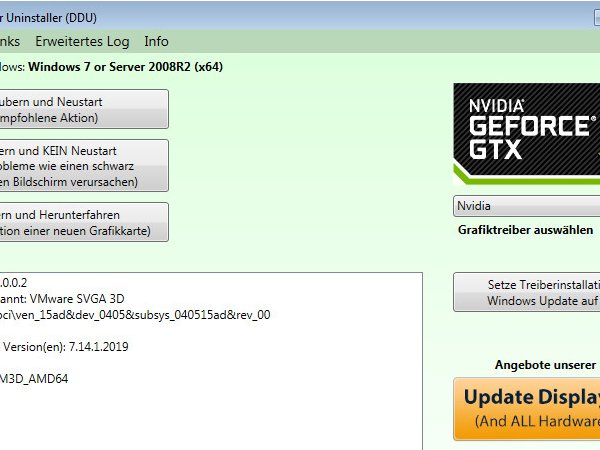Image resolution: width=600 pixels, height=450 pixels.
Task: Open the partially visible Links menu
Action: click(x=10, y=41)
